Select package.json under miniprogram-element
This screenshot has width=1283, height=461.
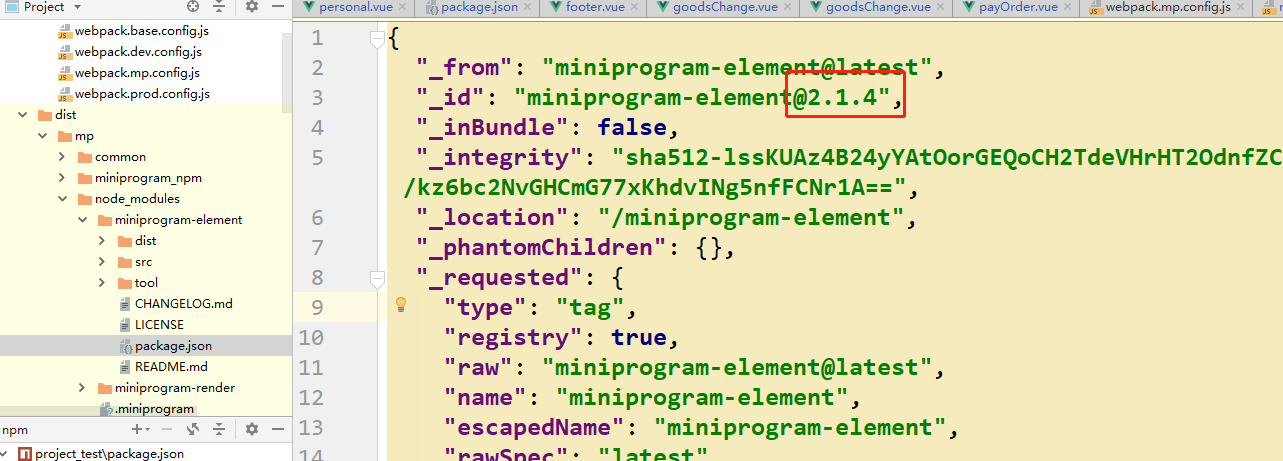(173, 346)
